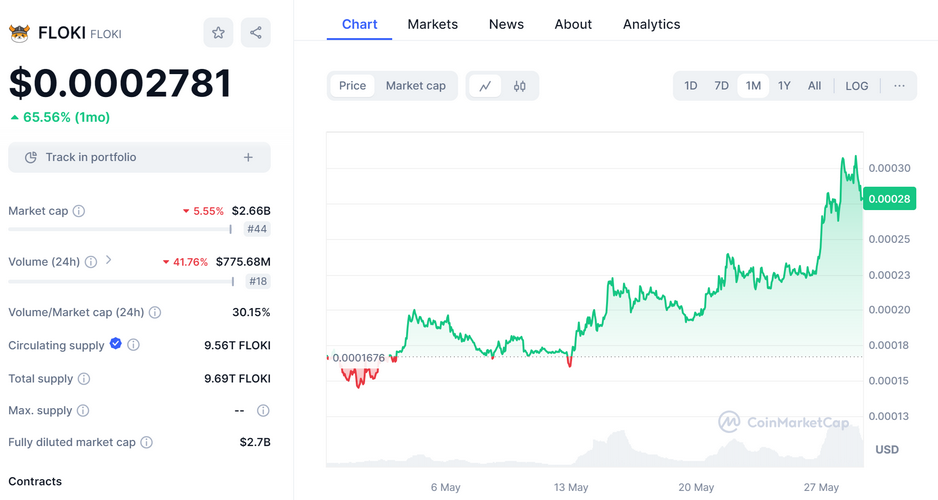The width and height of the screenshot is (938, 500).
Task: Toggle chart to Market cap view
Action: point(416,86)
